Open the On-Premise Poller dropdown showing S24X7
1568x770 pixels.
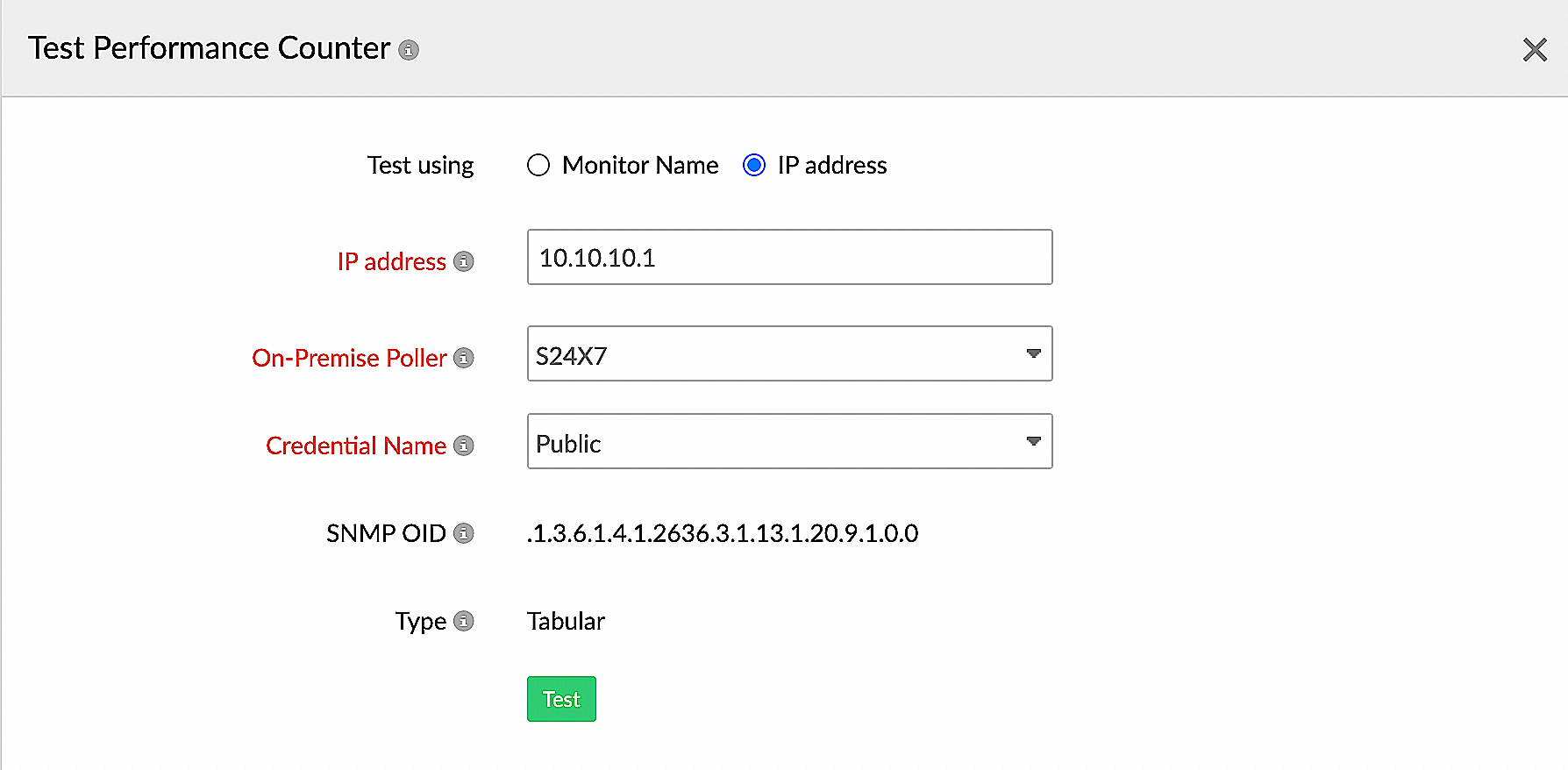(772, 353)
